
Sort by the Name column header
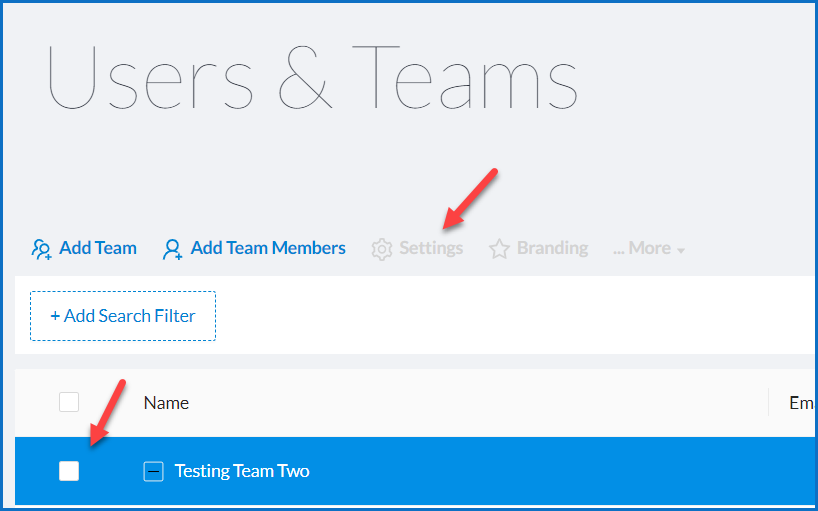click(x=166, y=403)
